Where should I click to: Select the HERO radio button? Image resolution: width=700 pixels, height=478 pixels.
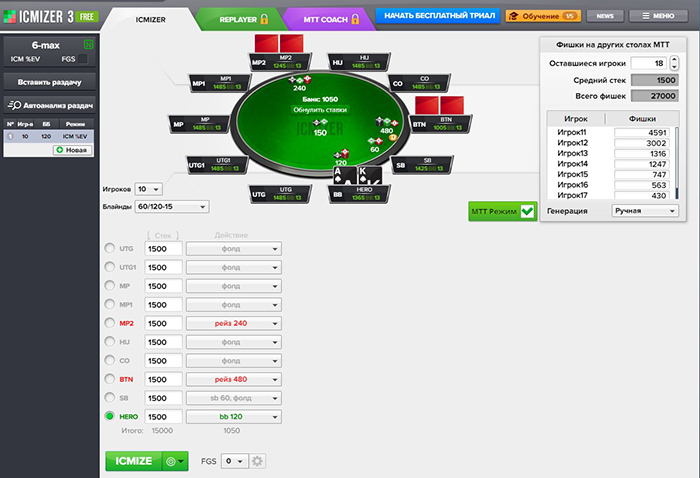click(x=110, y=417)
